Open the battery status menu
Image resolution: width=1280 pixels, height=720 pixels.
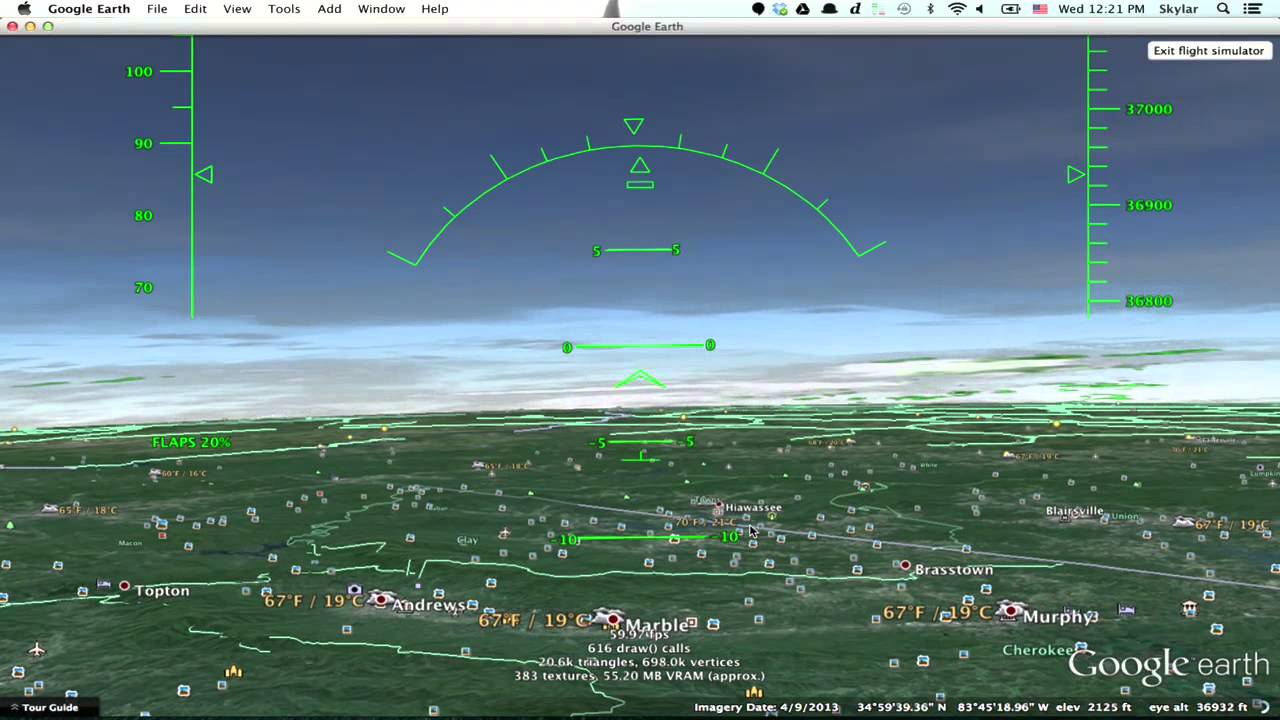click(1010, 9)
